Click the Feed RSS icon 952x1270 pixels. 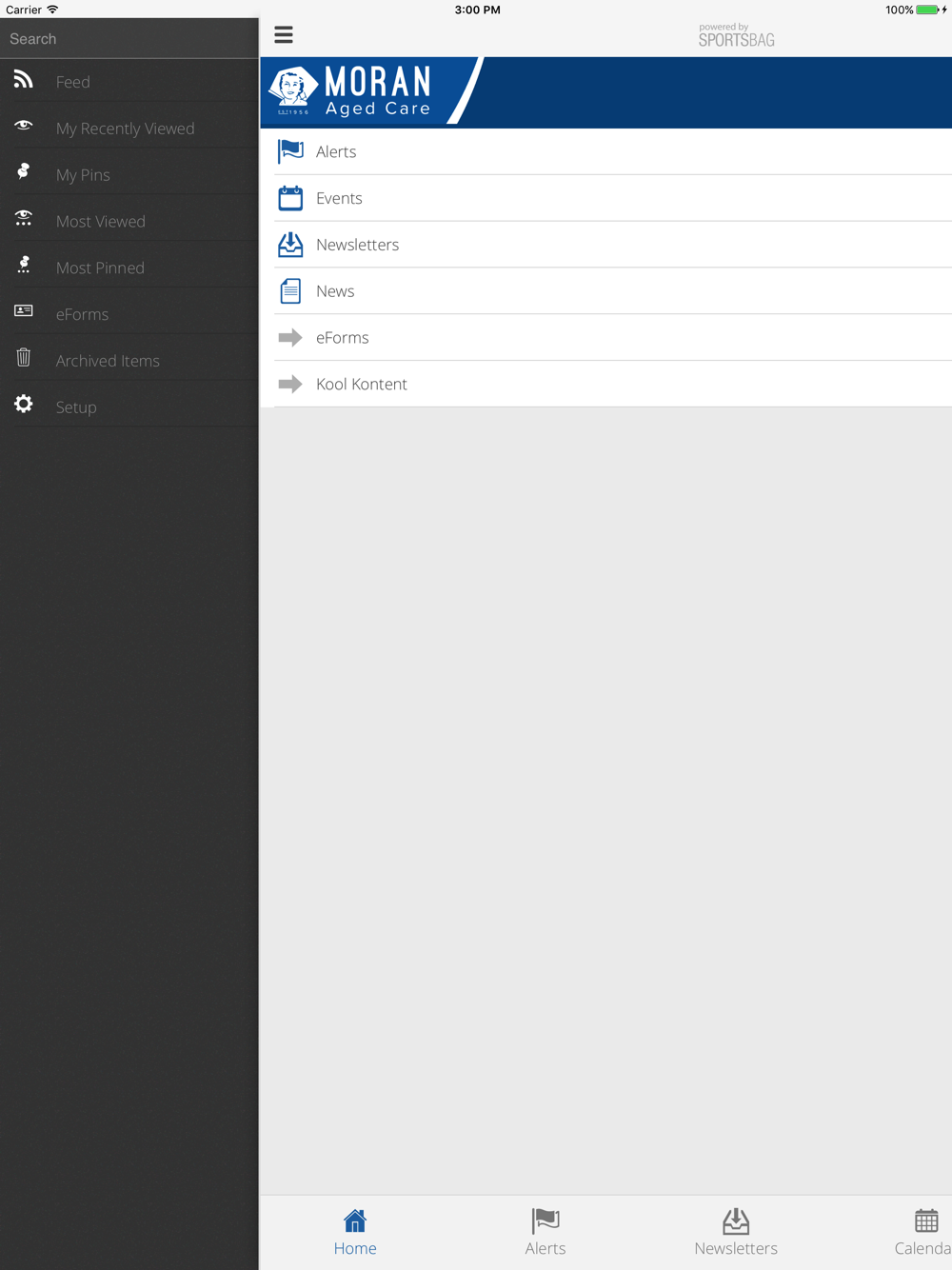click(x=24, y=80)
